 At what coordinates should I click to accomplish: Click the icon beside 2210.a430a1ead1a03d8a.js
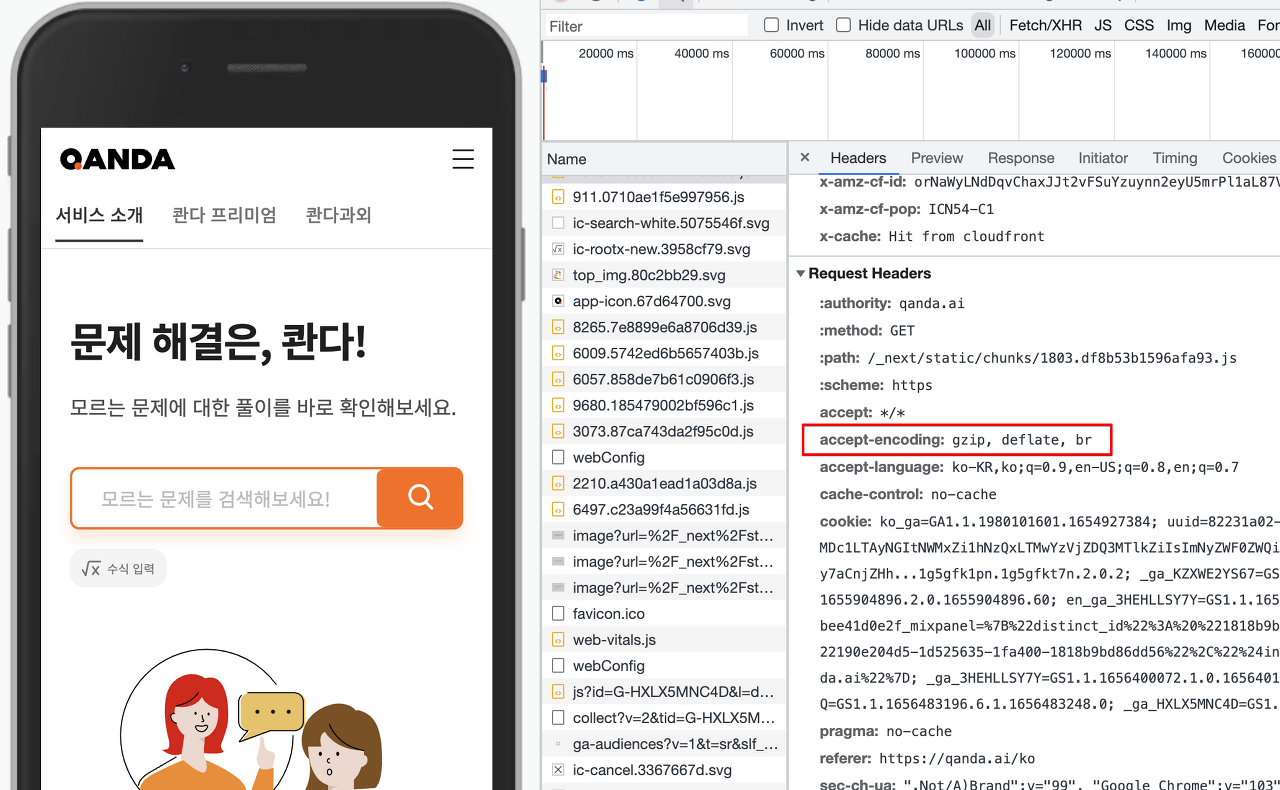pyautogui.click(x=558, y=483)
